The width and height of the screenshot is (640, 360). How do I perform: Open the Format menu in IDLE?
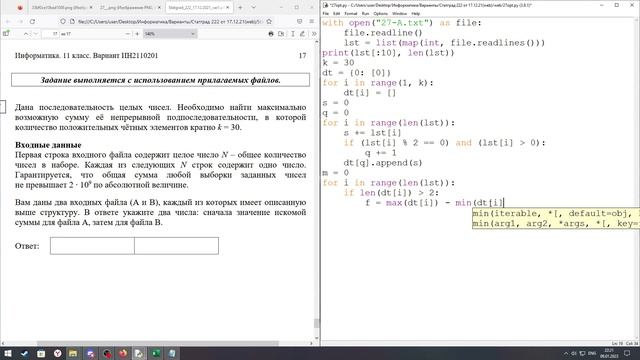tap(351, 13)
